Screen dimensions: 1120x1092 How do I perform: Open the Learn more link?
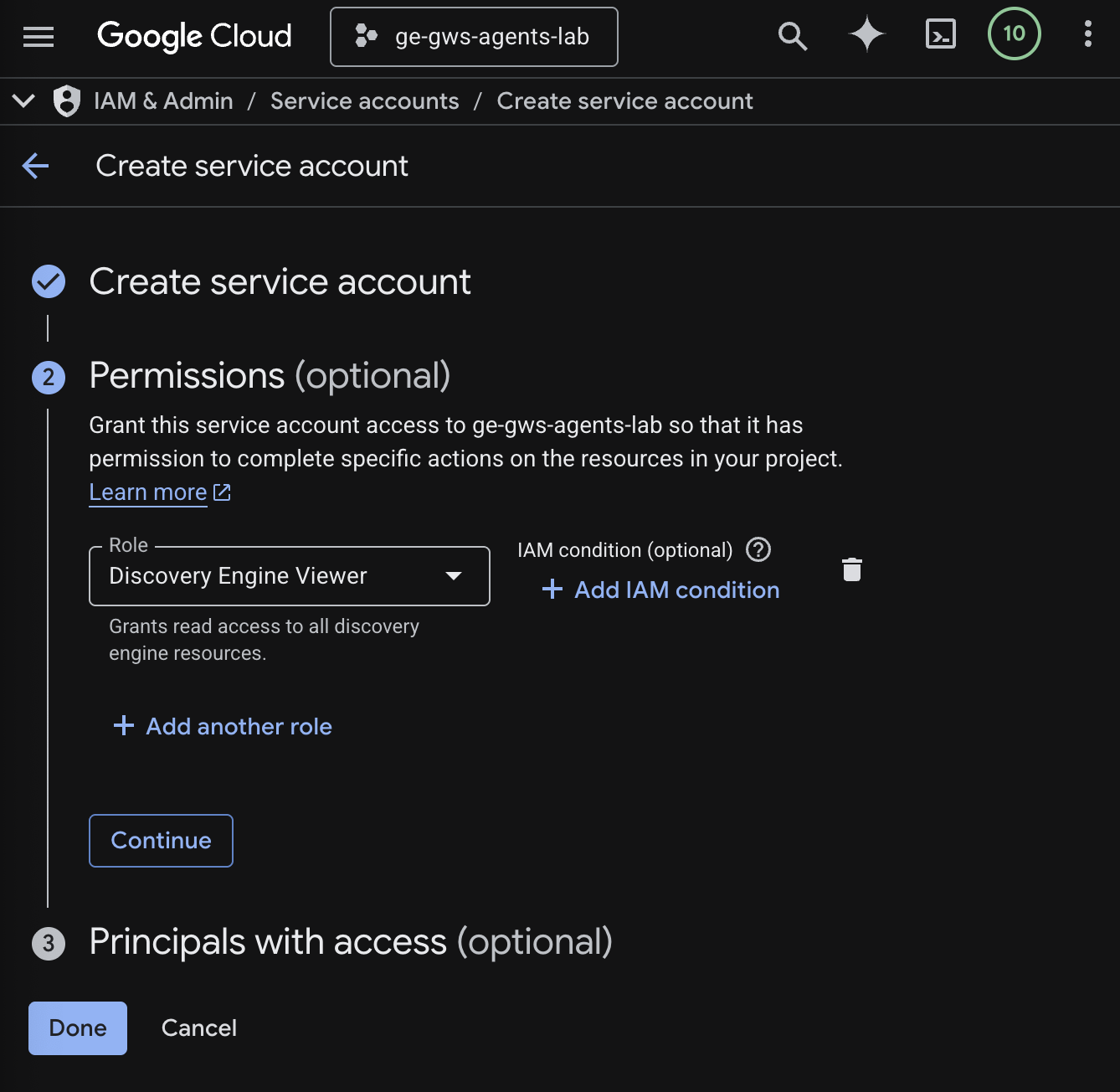pyautogui.click(x=148, y=492)
